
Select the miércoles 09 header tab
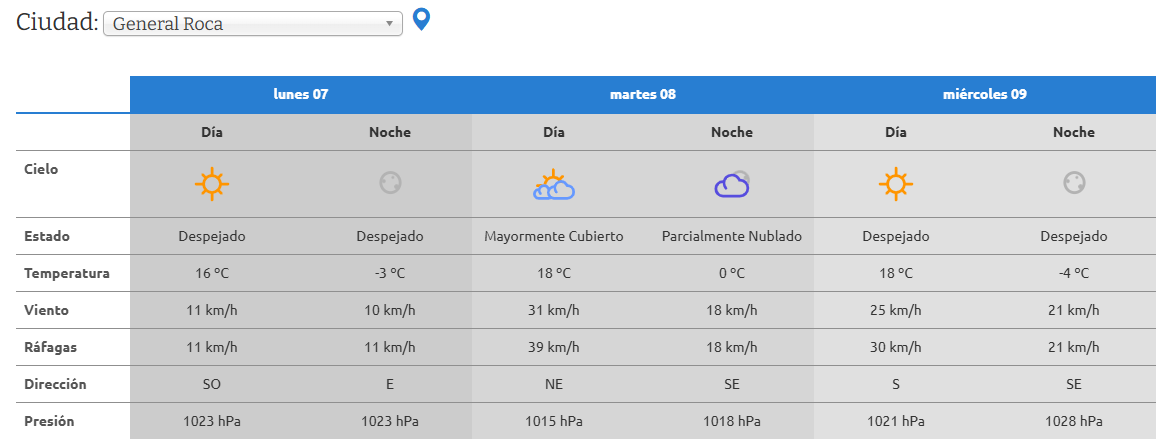click(985, 95)
